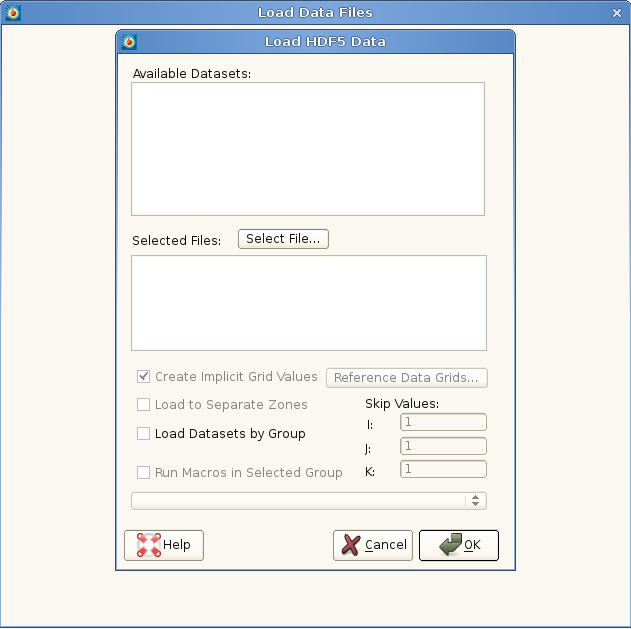Click Select File... button
This screenshot has width=631, height=629.
[x=283, y=239]
